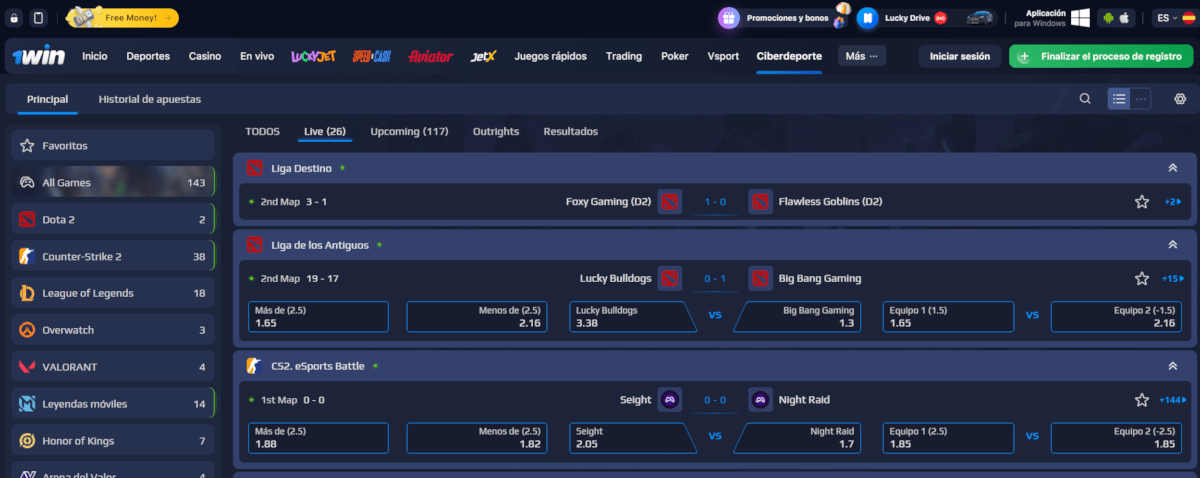Expand +15 more markets for Lucky Bulldogs
The image size is (1200, 478).
(x=1172, y=279)
